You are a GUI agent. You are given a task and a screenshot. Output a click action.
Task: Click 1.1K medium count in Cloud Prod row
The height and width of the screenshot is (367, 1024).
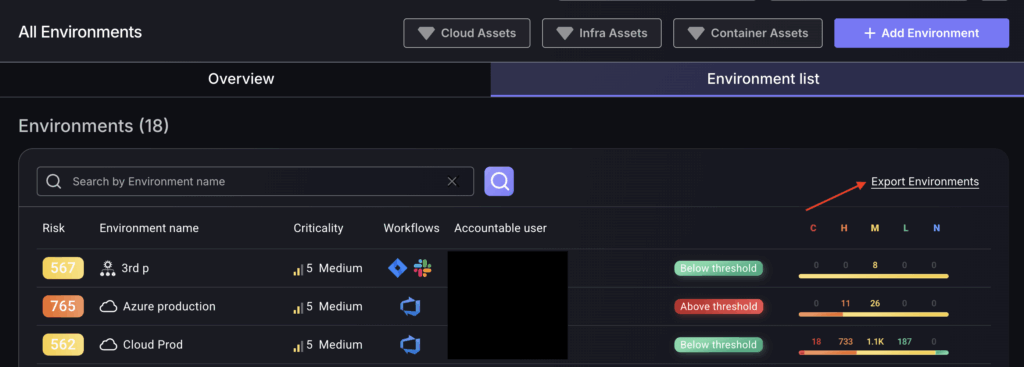click(874, 342)
